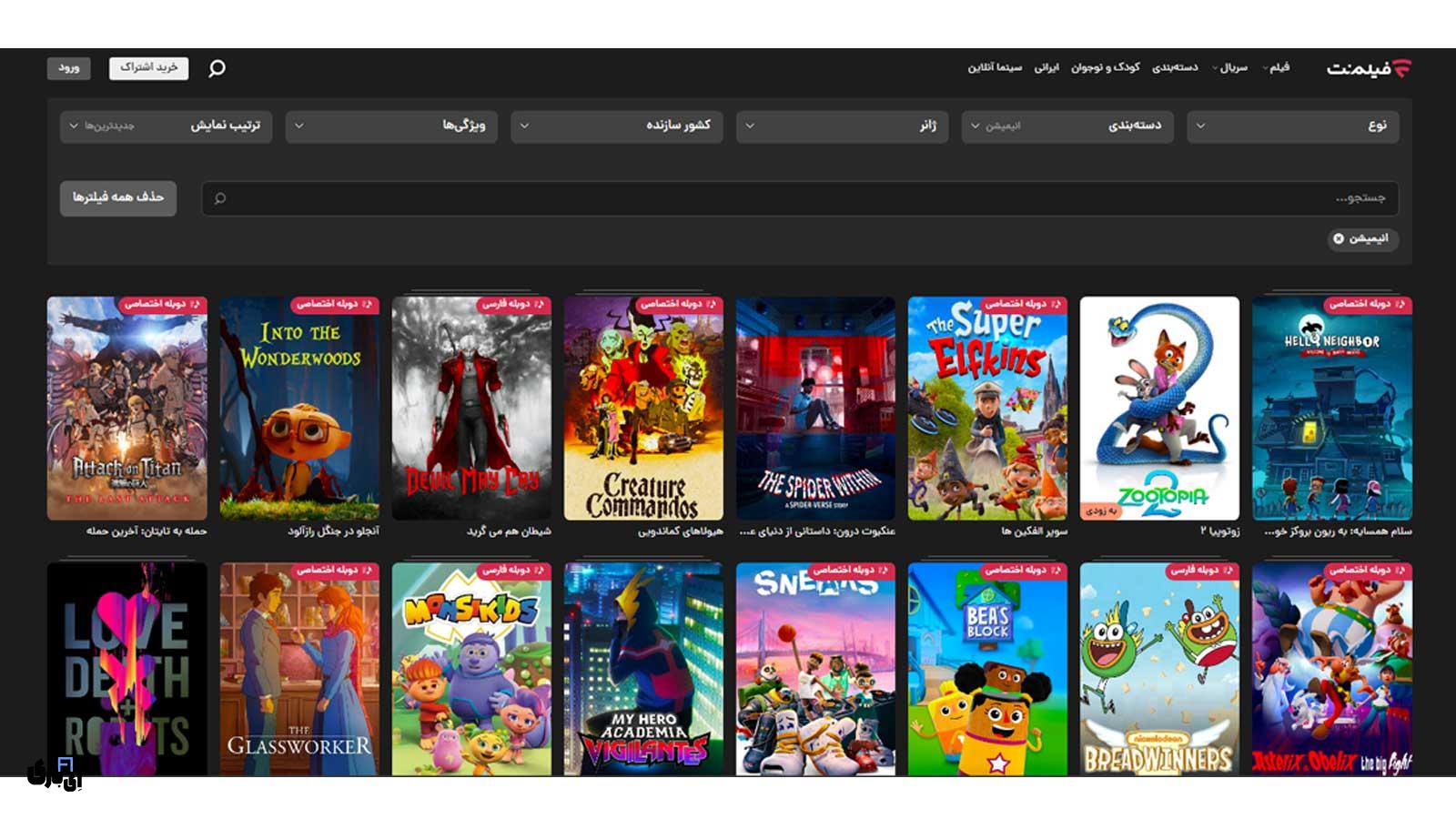The width and height of the screenshot is (1456, 819).
Task: Open the ویژگی‌ها filter dropdown
Action: pos(391,126)
